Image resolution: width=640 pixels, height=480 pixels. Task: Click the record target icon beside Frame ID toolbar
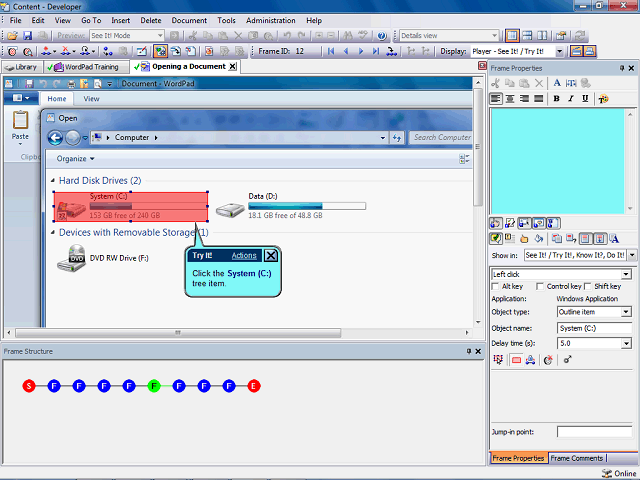point(12,51)
